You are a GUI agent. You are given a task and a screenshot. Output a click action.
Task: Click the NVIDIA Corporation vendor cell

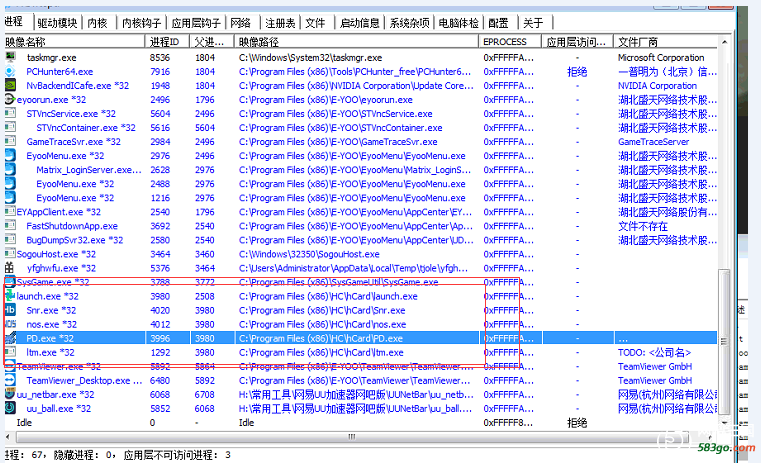pos(657,85)
